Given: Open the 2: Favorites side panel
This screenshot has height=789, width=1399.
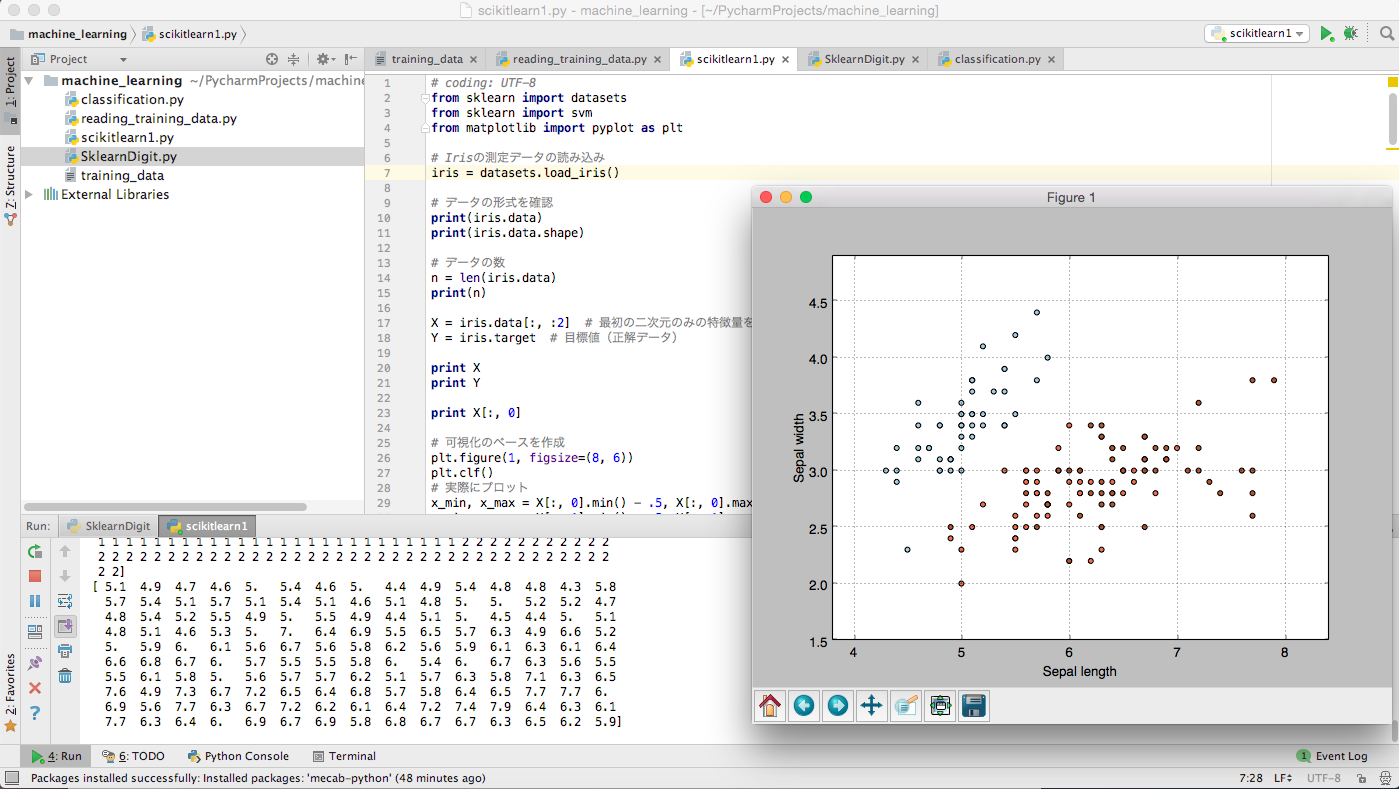Looking at the screenshot, I should click(10, 692).
